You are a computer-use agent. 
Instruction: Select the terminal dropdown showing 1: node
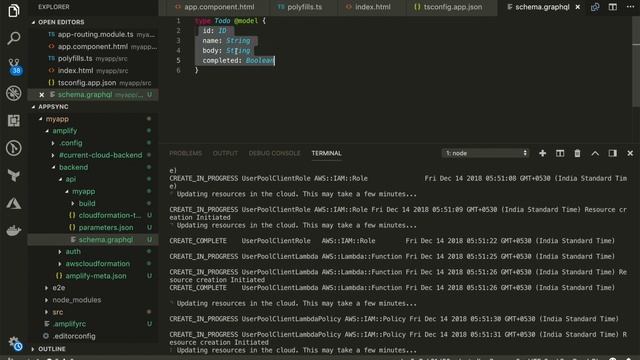[485, 153]
